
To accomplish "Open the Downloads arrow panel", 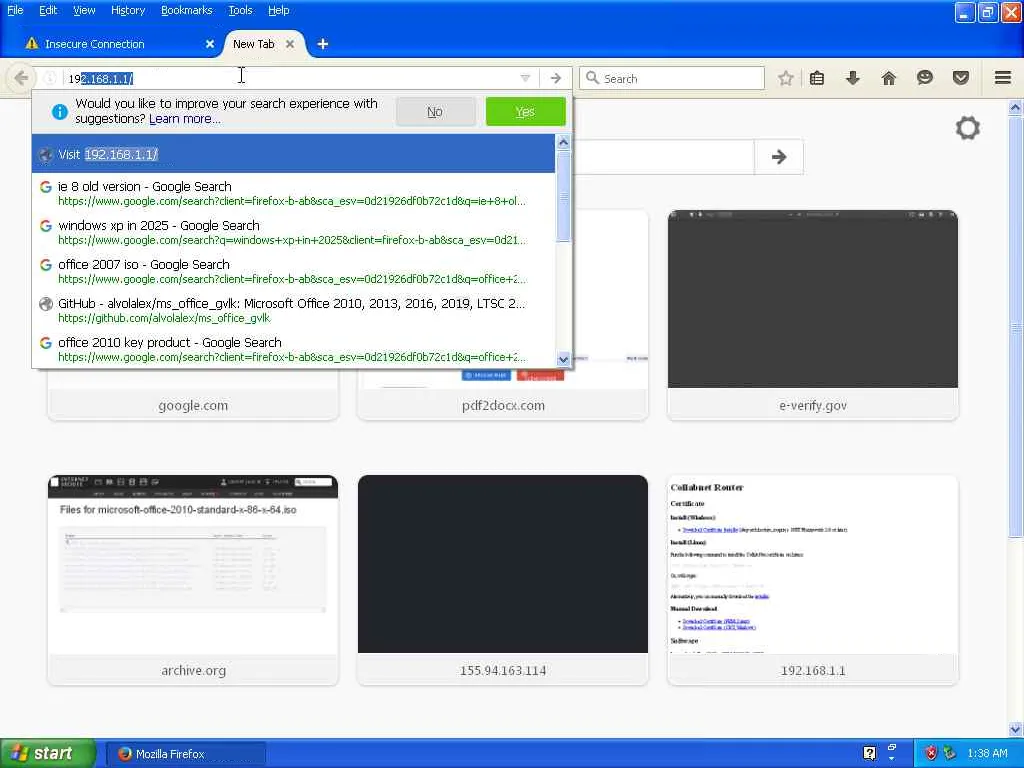I will [x=852, y=78].
